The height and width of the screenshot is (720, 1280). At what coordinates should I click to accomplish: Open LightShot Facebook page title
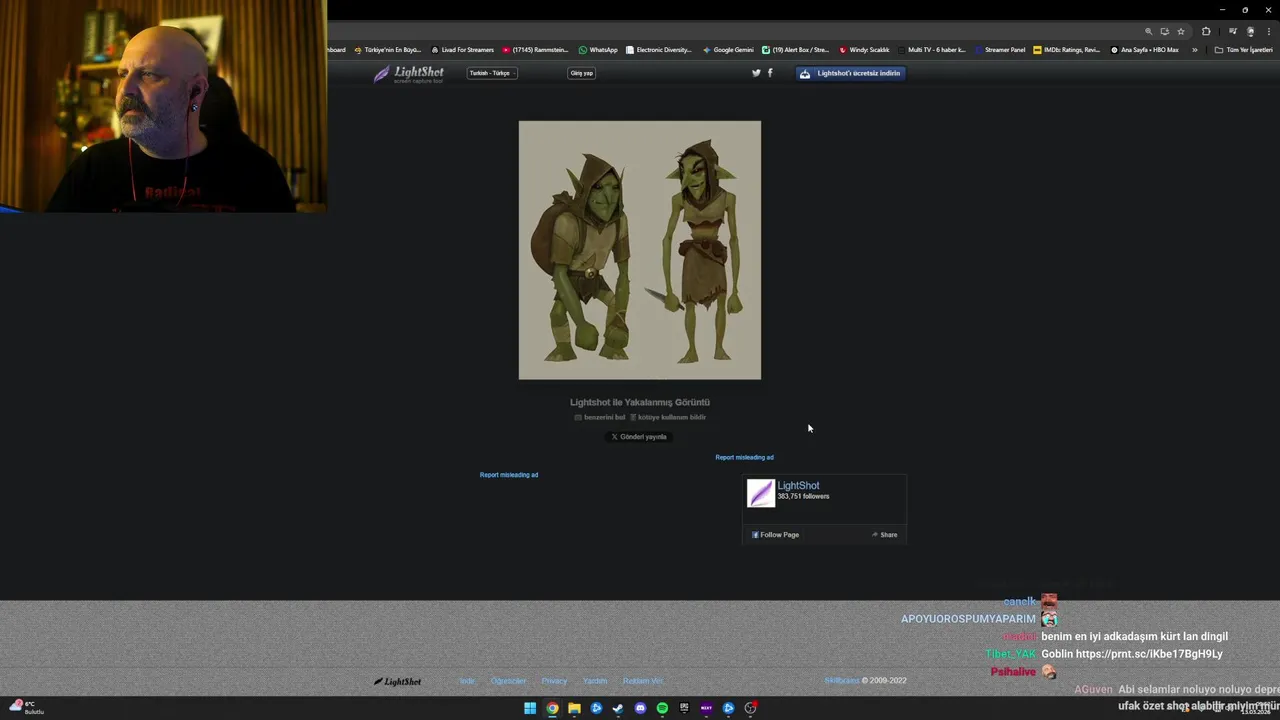point(798,486)
